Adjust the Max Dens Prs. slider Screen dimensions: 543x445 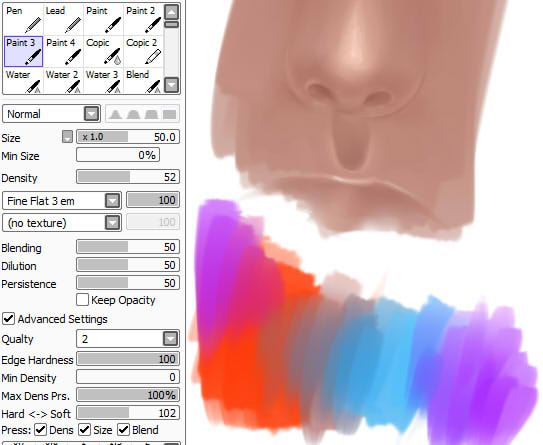tap(128, 395)
